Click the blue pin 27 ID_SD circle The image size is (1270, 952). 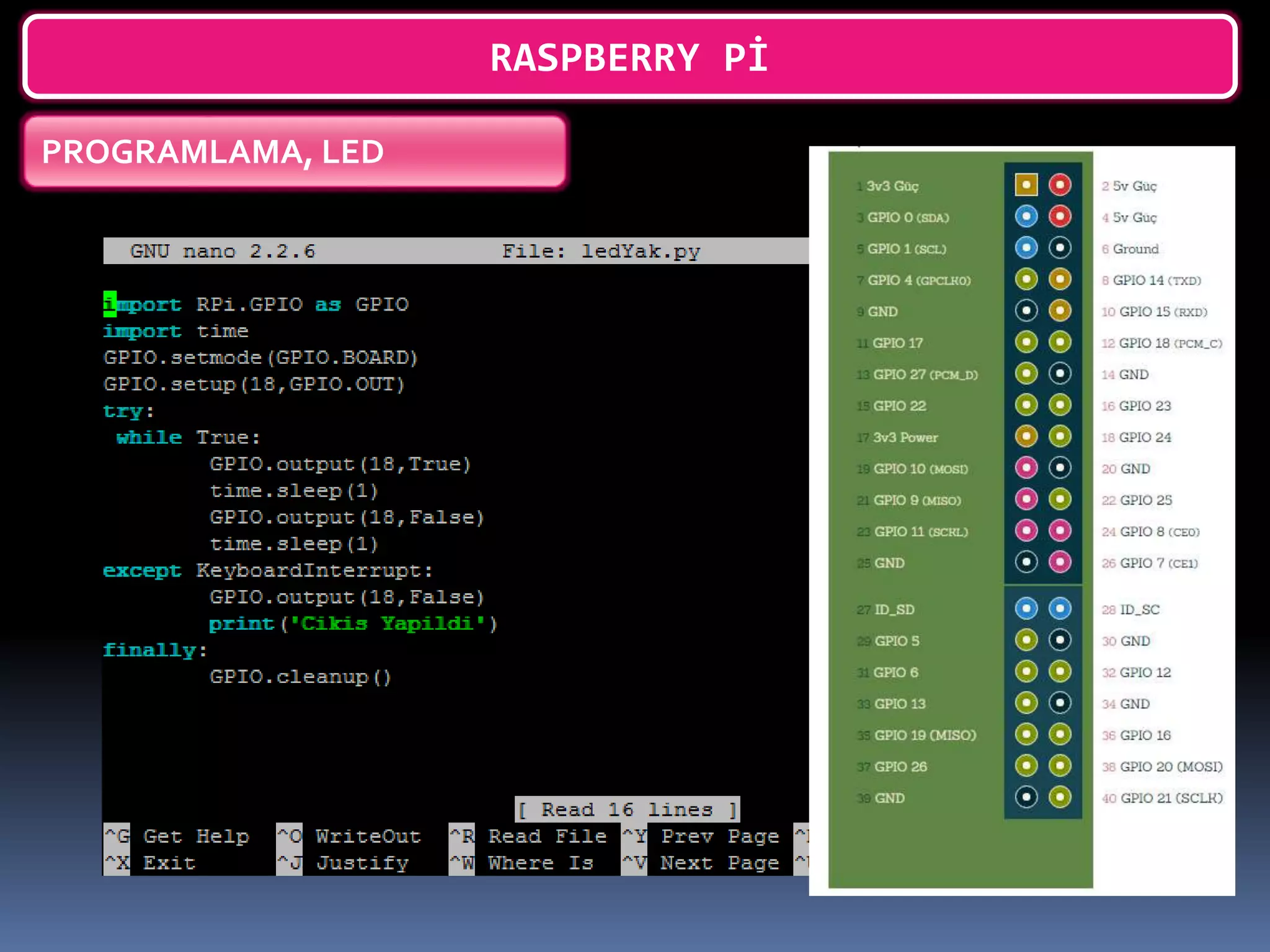1026,609
